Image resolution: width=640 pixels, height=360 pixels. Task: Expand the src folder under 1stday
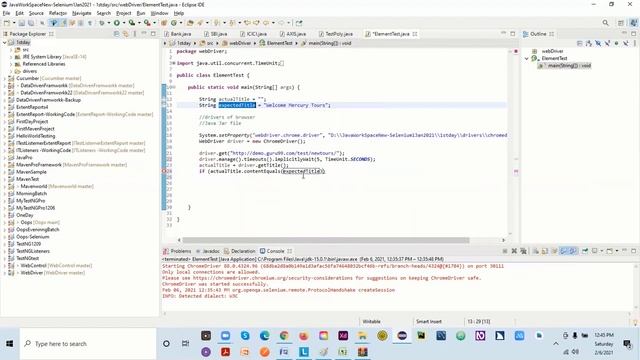coord(11,49)
